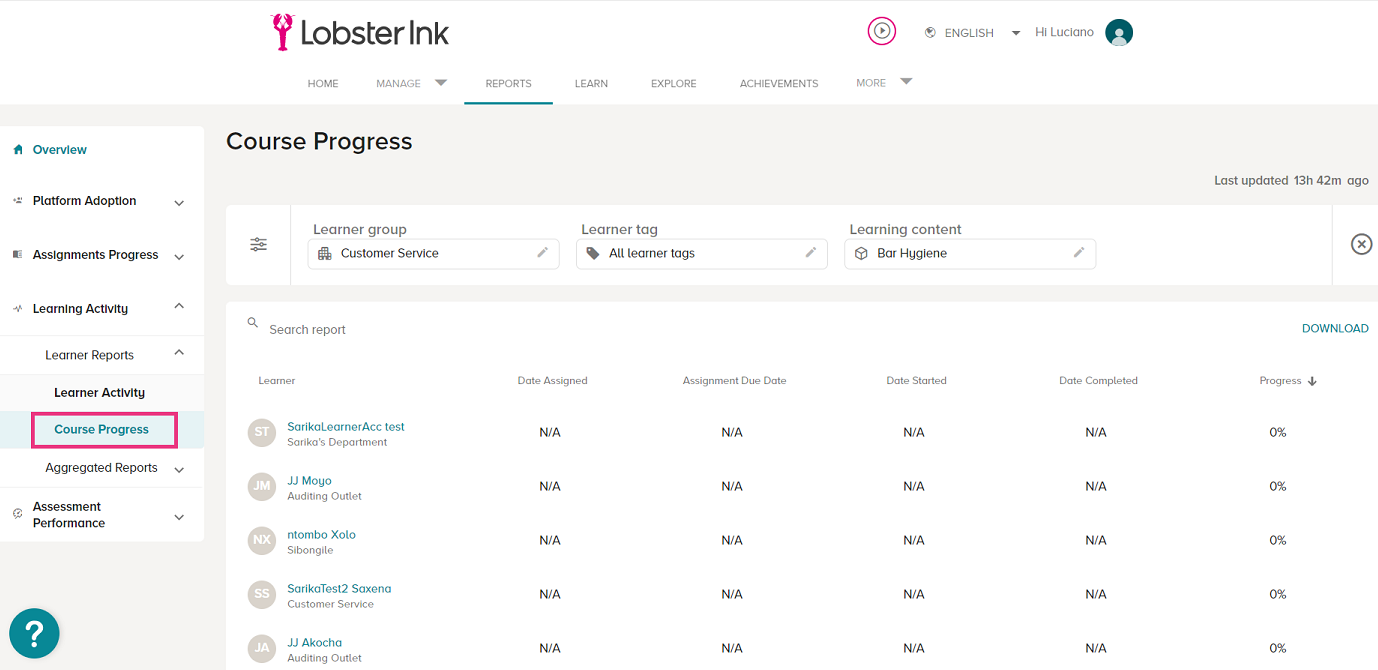The width and height of the screenshot is (1378, 670).
Task: Click the JM avatar for JJ Moyo
Action: click(x=262, y=486)
